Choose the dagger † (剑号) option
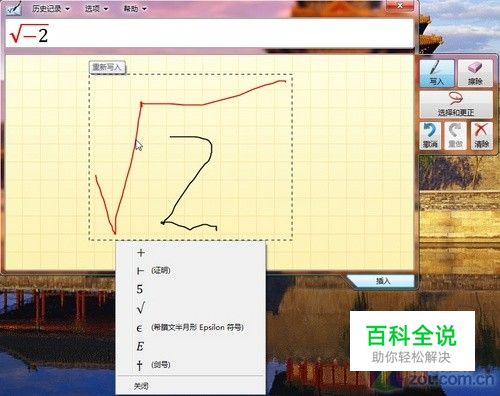 point(191,365)
